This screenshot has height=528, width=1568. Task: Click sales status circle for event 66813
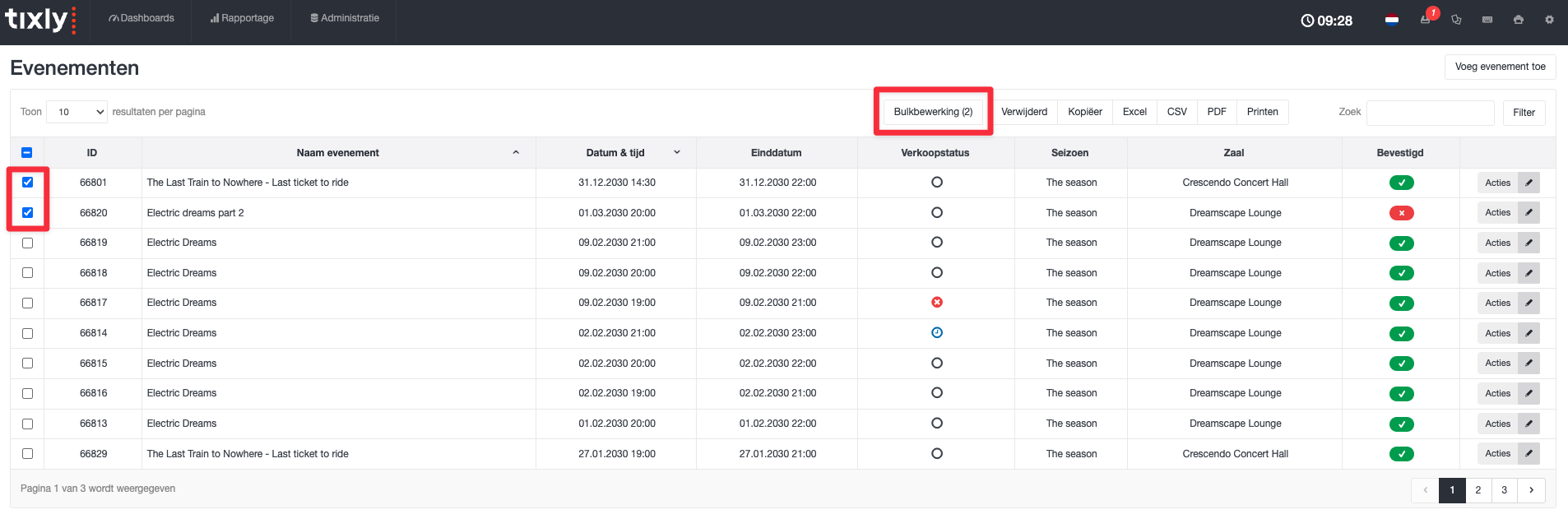[936, 424]
